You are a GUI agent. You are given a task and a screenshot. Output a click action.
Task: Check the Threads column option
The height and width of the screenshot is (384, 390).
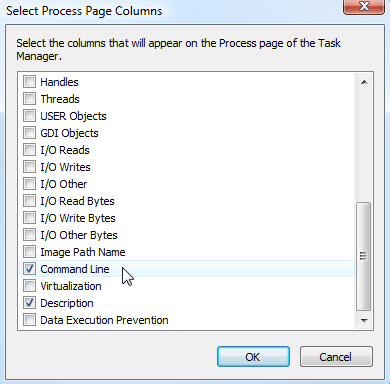29,99
